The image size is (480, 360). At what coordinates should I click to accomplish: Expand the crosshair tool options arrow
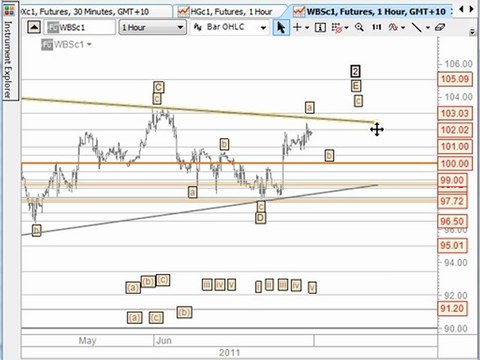[x=307, y=28]
